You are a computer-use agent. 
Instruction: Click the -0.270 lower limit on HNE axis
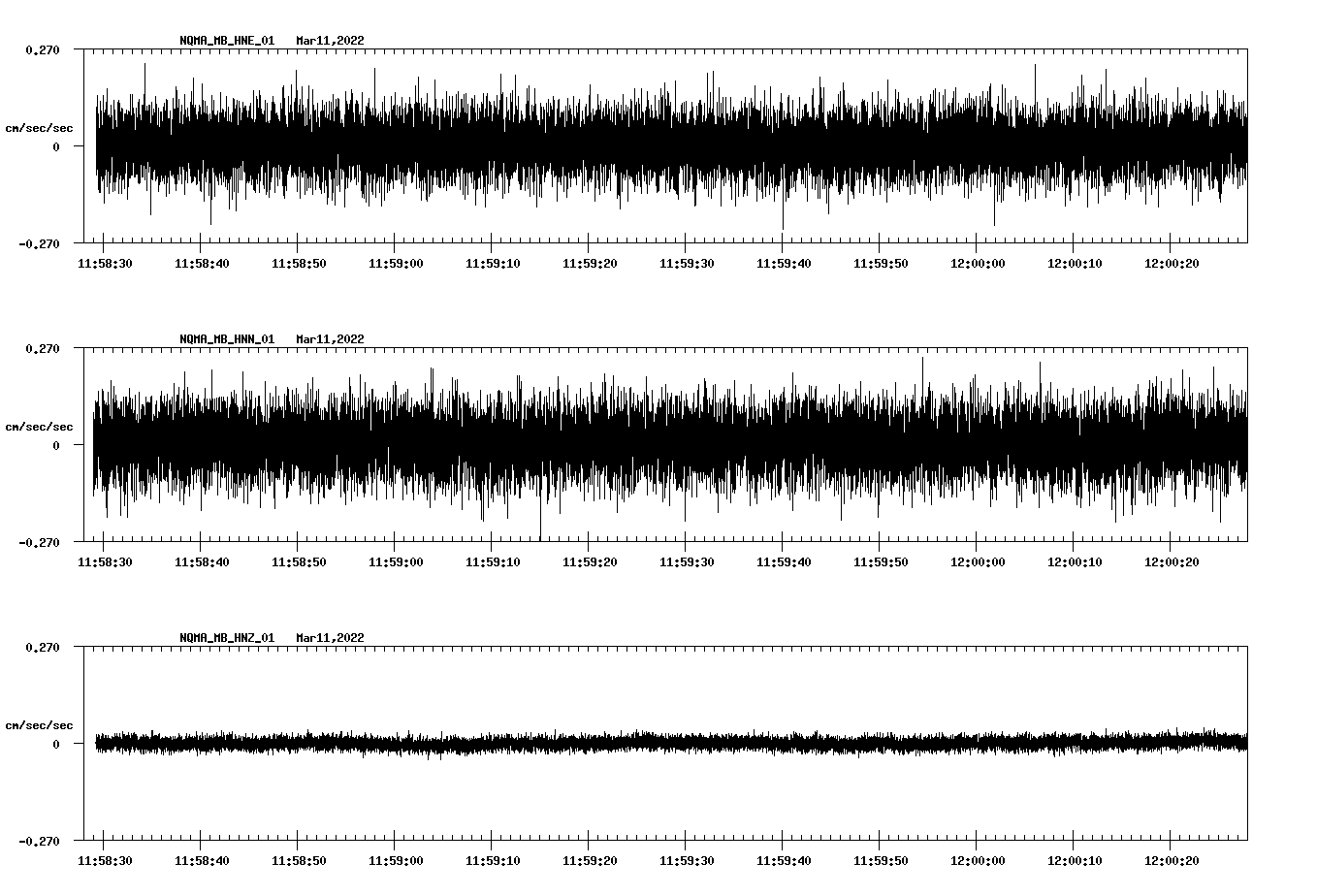point(39,243)
